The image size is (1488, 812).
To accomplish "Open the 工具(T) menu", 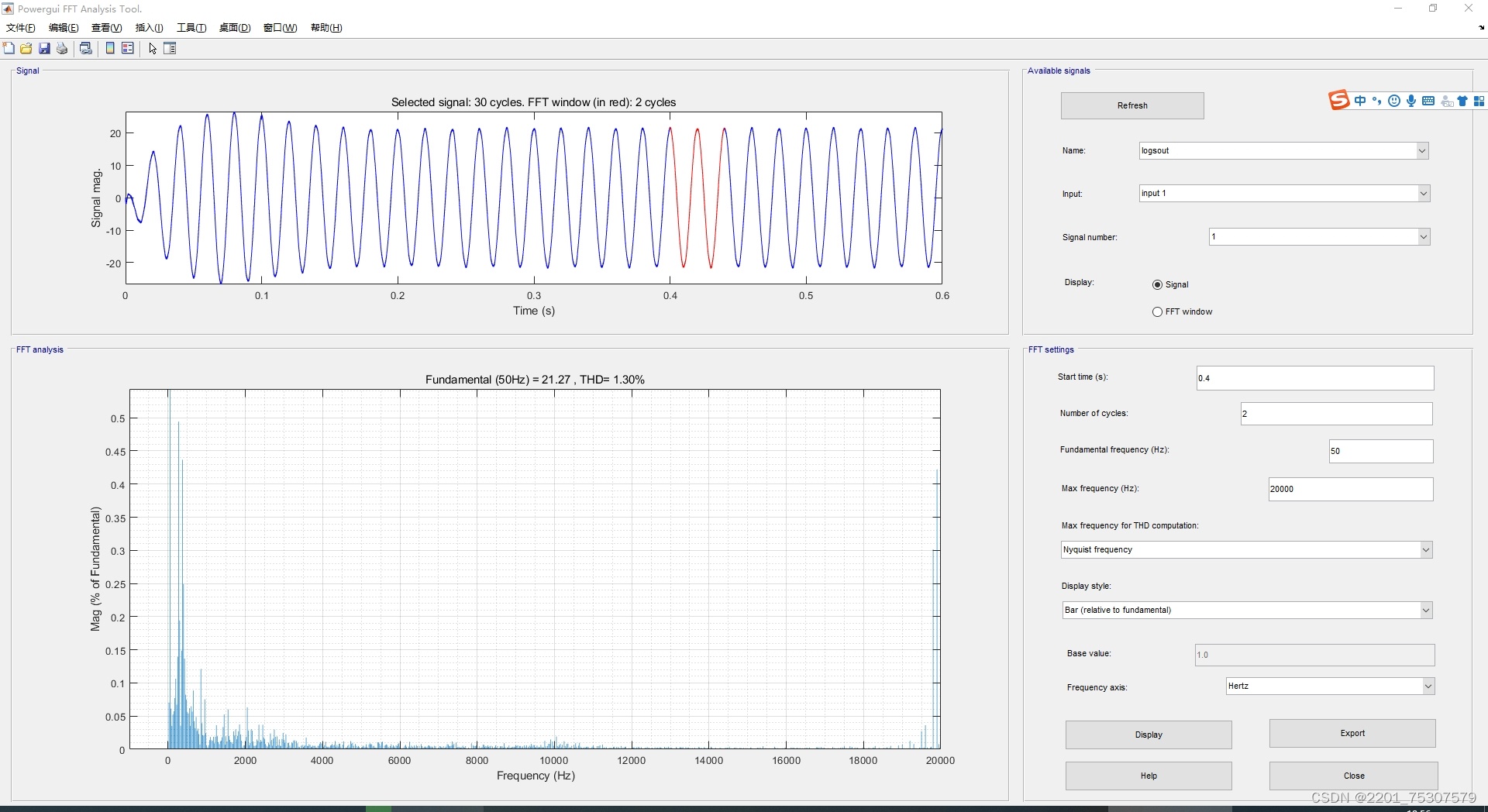I will pyautogui.click(x=191, y=28).
